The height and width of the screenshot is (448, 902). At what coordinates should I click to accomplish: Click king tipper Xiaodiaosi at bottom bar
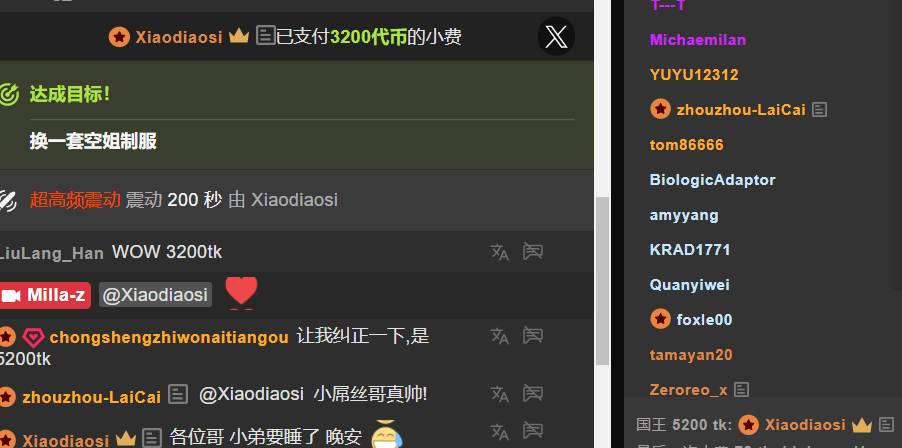804,425
